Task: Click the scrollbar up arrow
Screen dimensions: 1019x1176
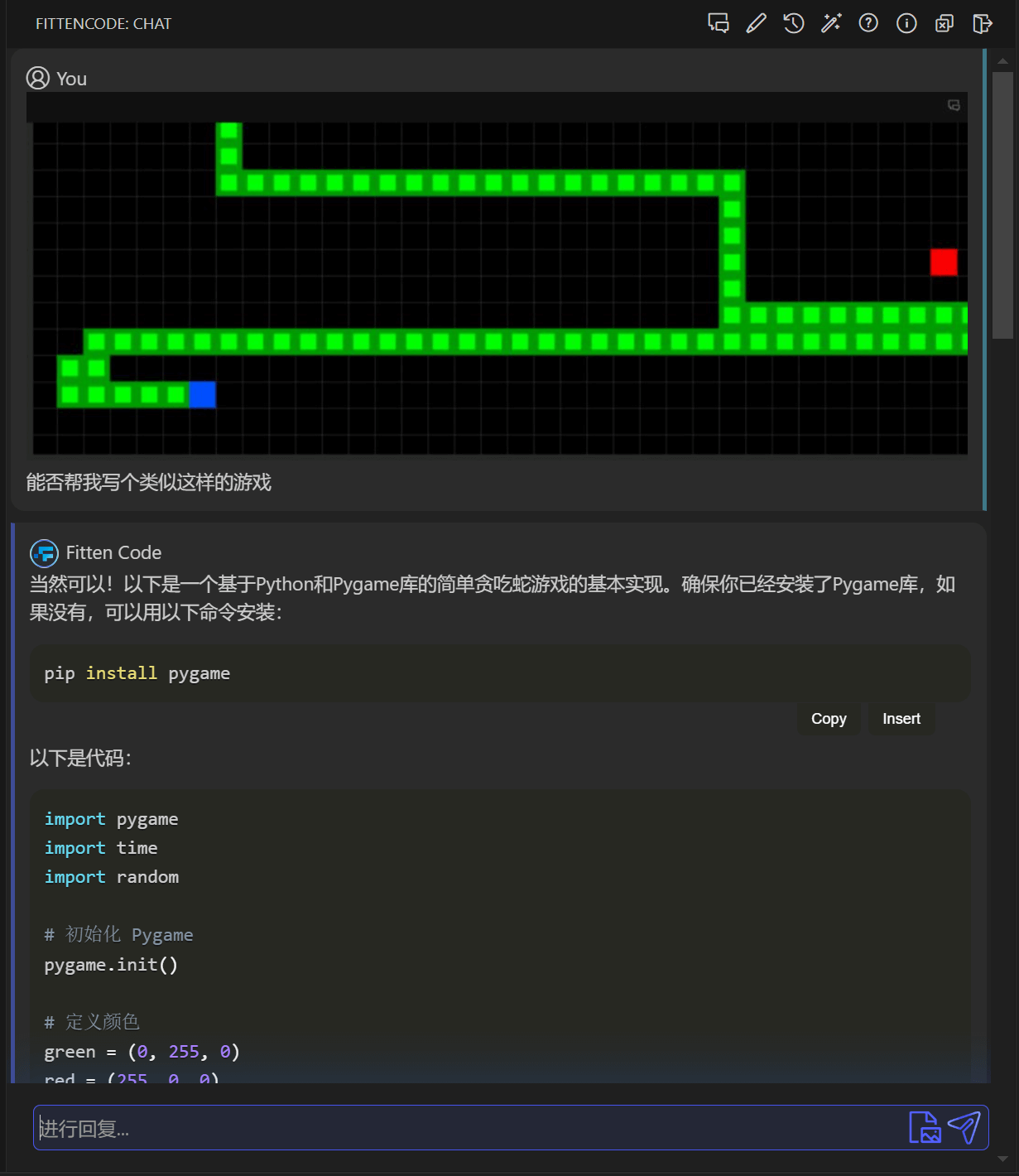Action: tap(1002, 60)
